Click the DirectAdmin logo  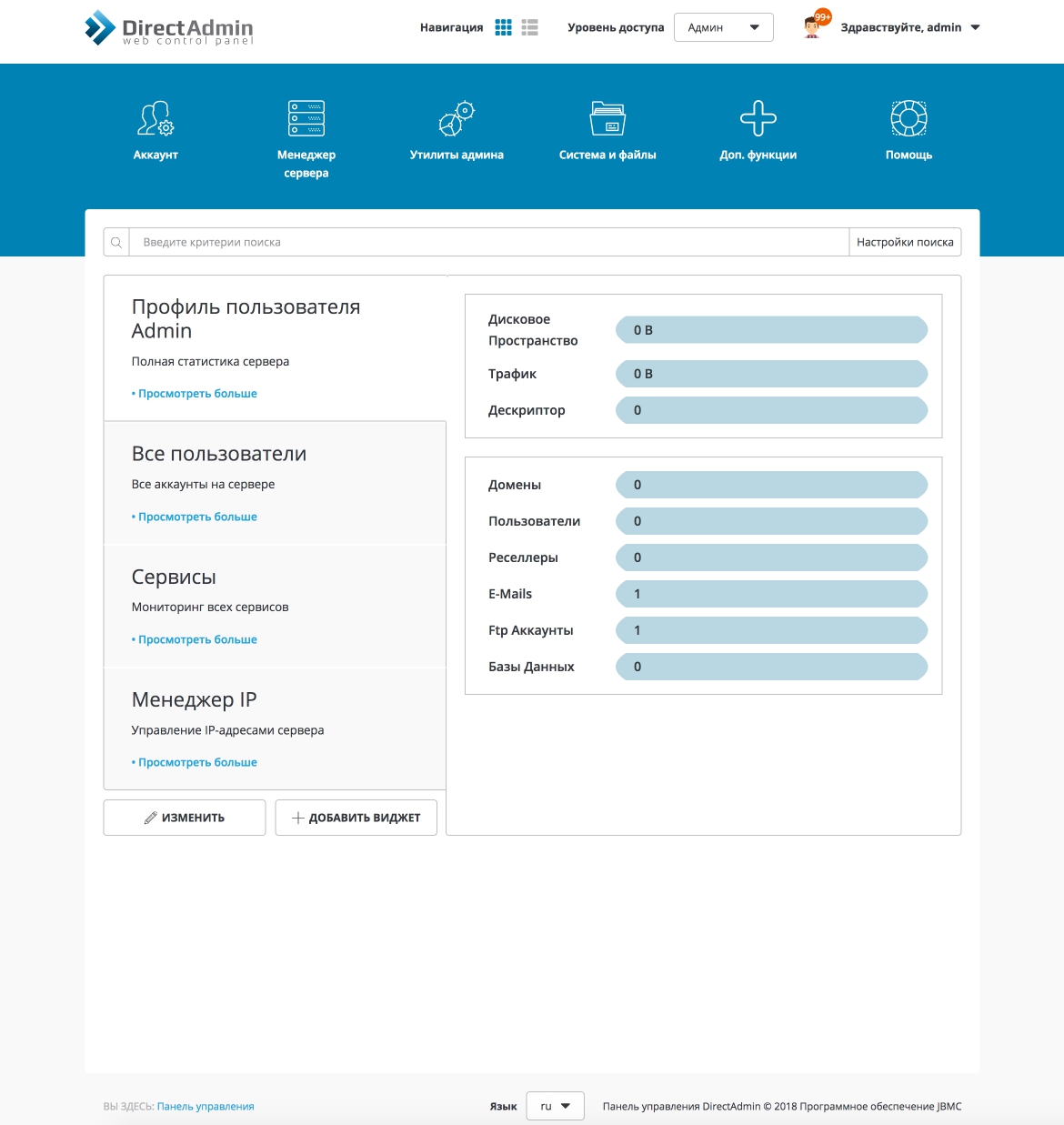(169, 28)
